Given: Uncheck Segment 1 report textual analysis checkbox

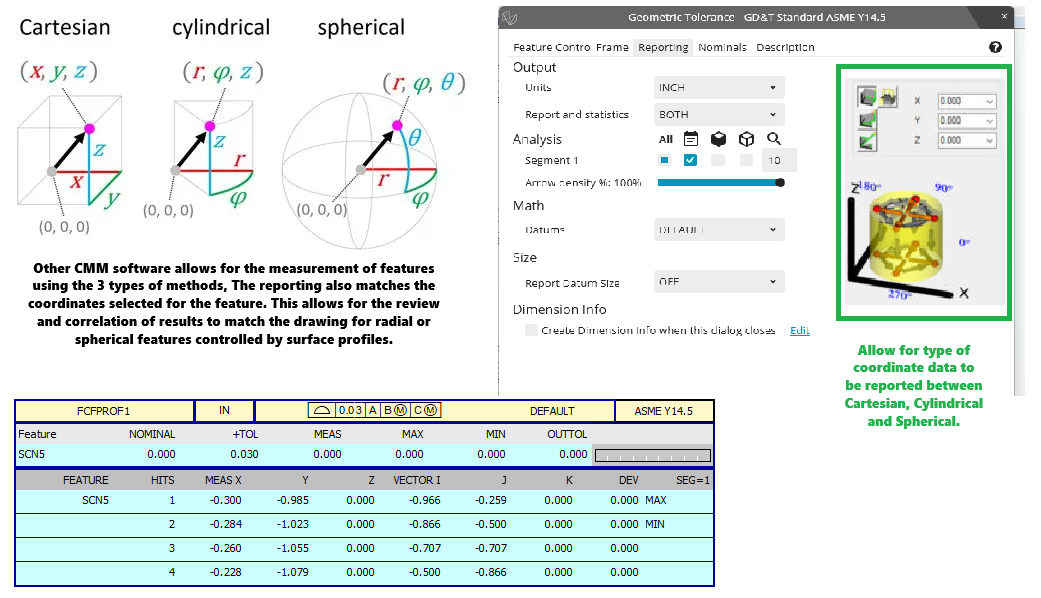Looking at the screenshot, I should [x=690, y=161].
